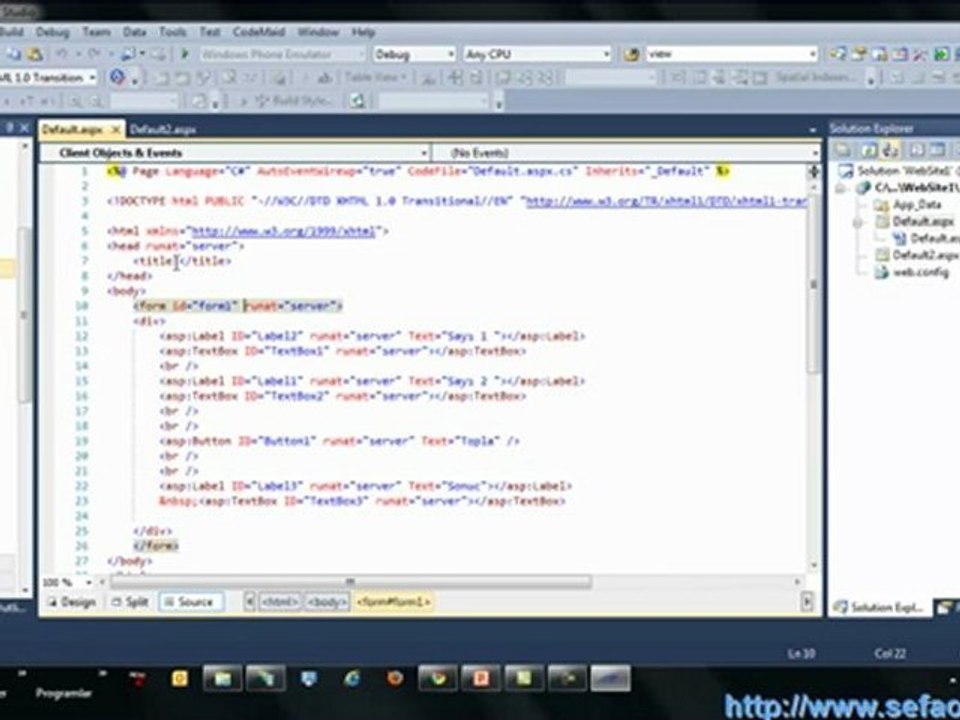Image resolution: width=960 pixels, height=720 pixels.
Task: Click the editor split handle above the vertical scrollbar
Action: pyautogui.click(x=814, y=172)
